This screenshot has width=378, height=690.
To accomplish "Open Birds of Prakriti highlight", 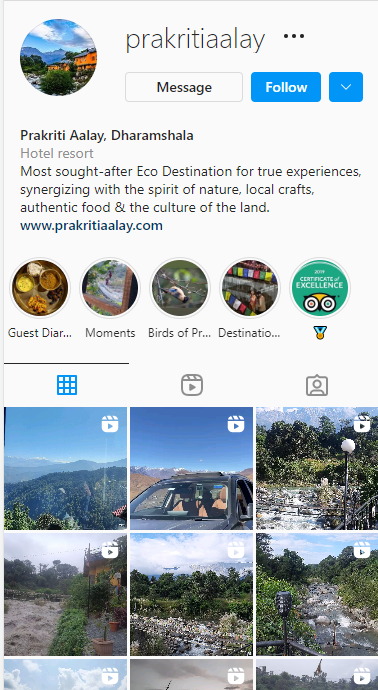I will coord(180,288).
